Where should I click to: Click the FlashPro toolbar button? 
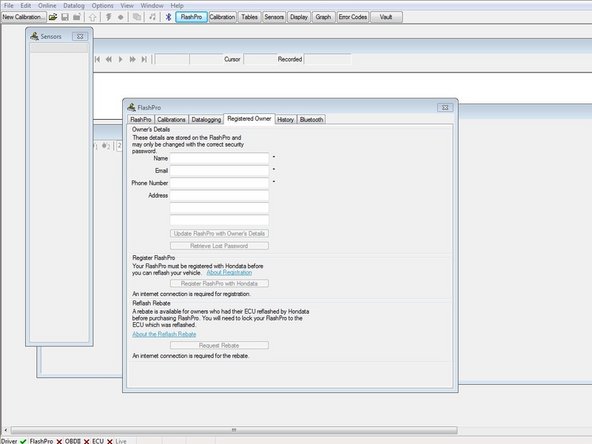coord(191,17)
